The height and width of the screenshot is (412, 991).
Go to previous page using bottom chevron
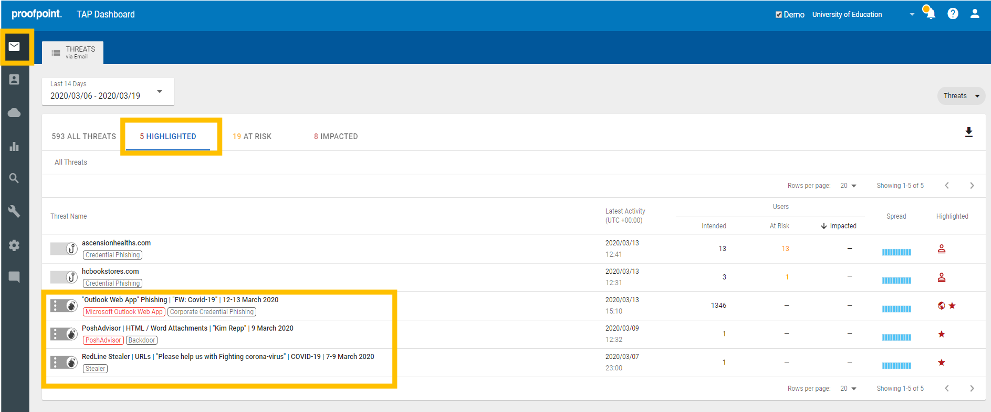pos(947,388)
